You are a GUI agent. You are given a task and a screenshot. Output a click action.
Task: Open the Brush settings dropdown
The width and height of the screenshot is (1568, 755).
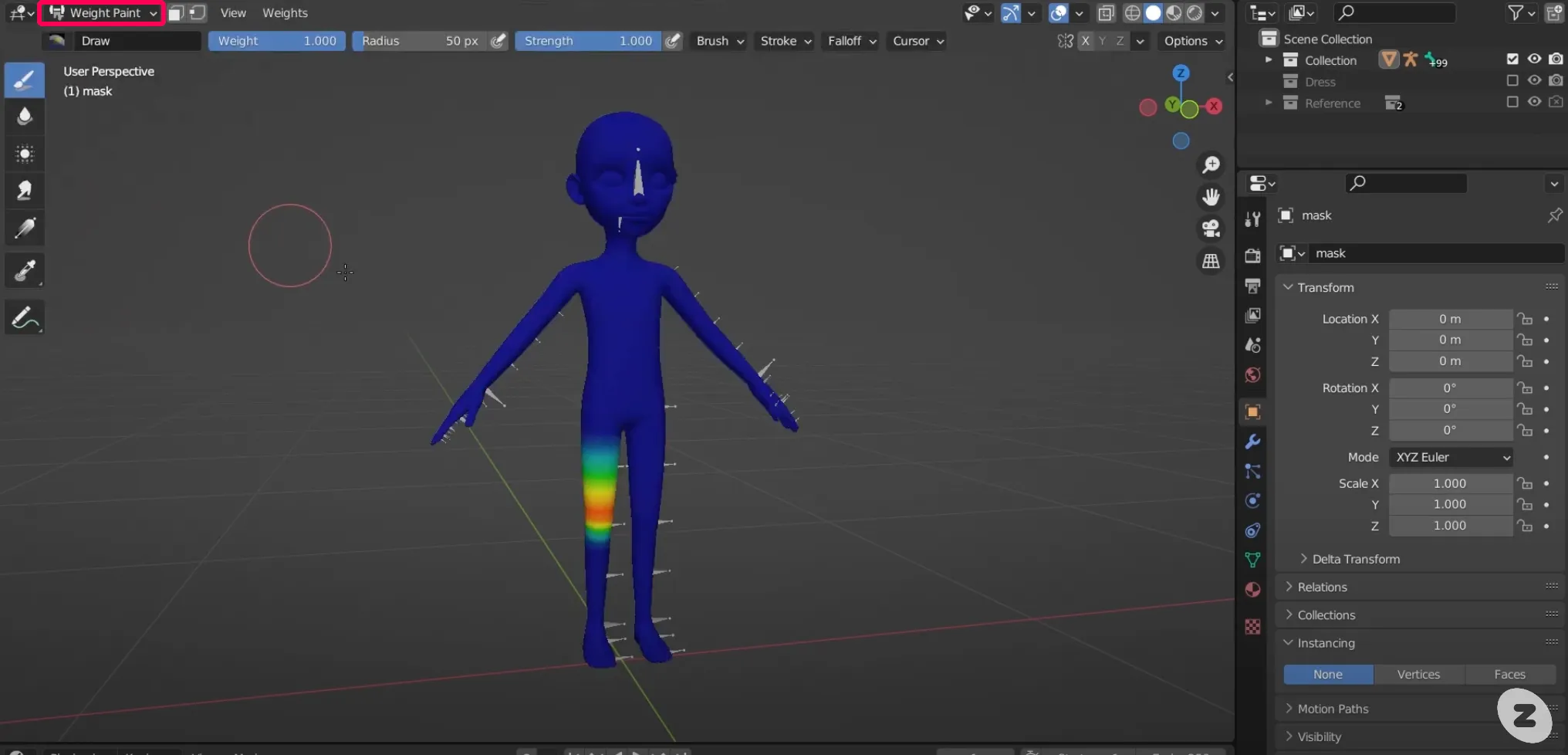tap(719, 41)
